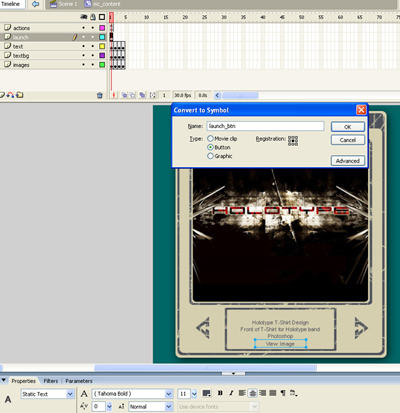400x413 pixels.
Task: Open the font size dropdown arrow
Action: (194, 394)
